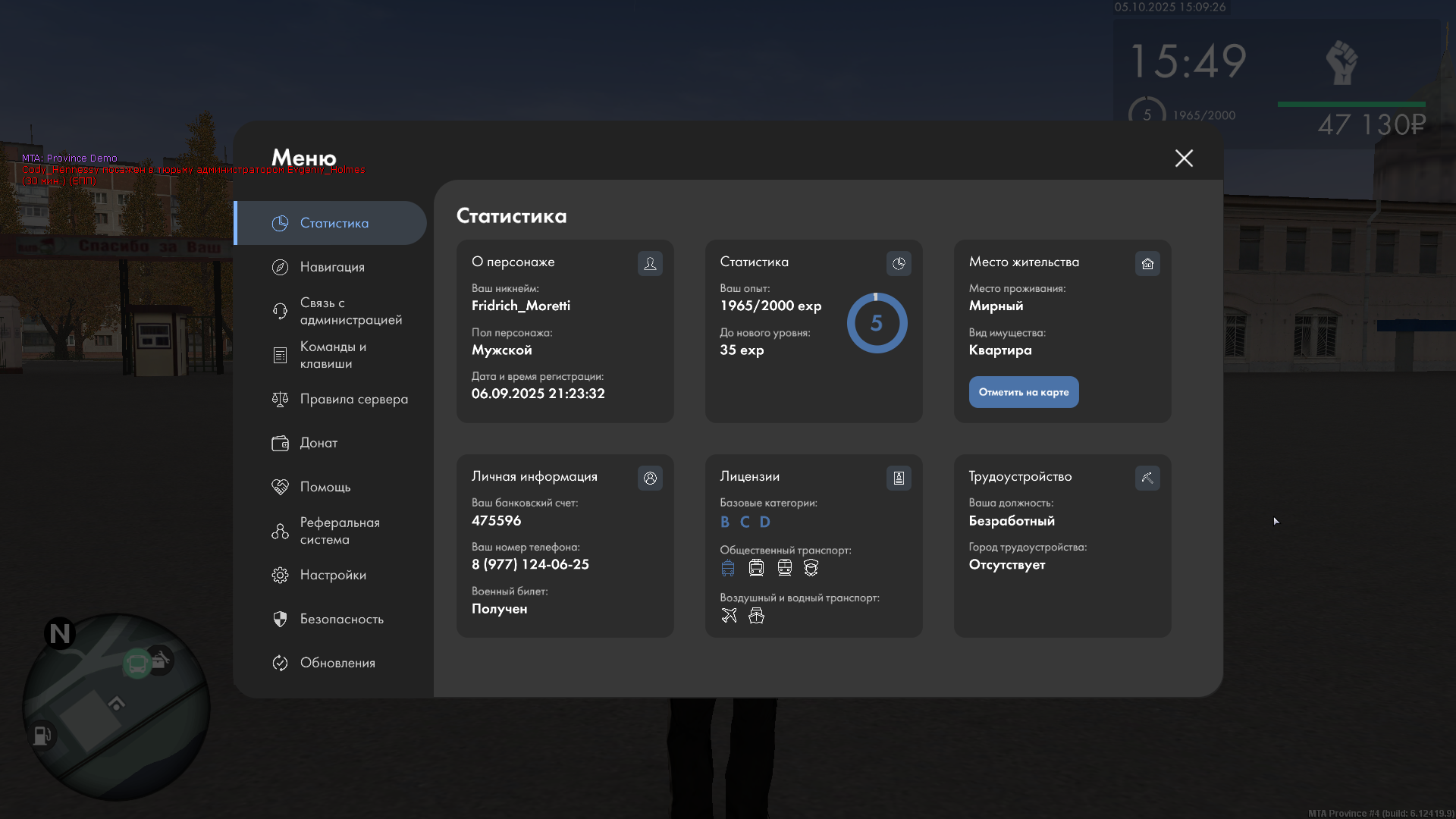Go to Донат section
The height and width of the screenshot is (819, 1456).
(318, 443)
